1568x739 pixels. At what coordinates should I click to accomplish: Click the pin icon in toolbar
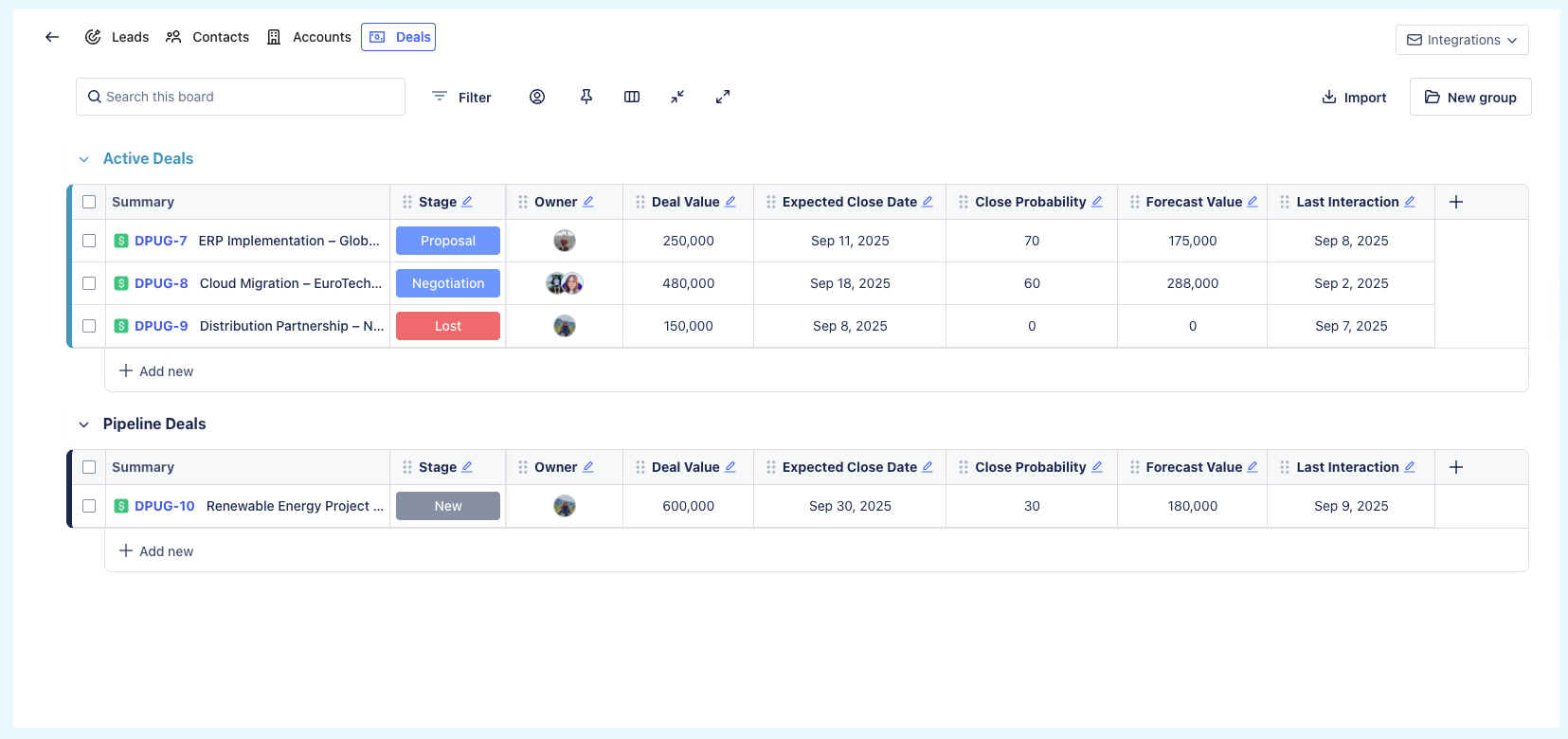pos(586,97)
